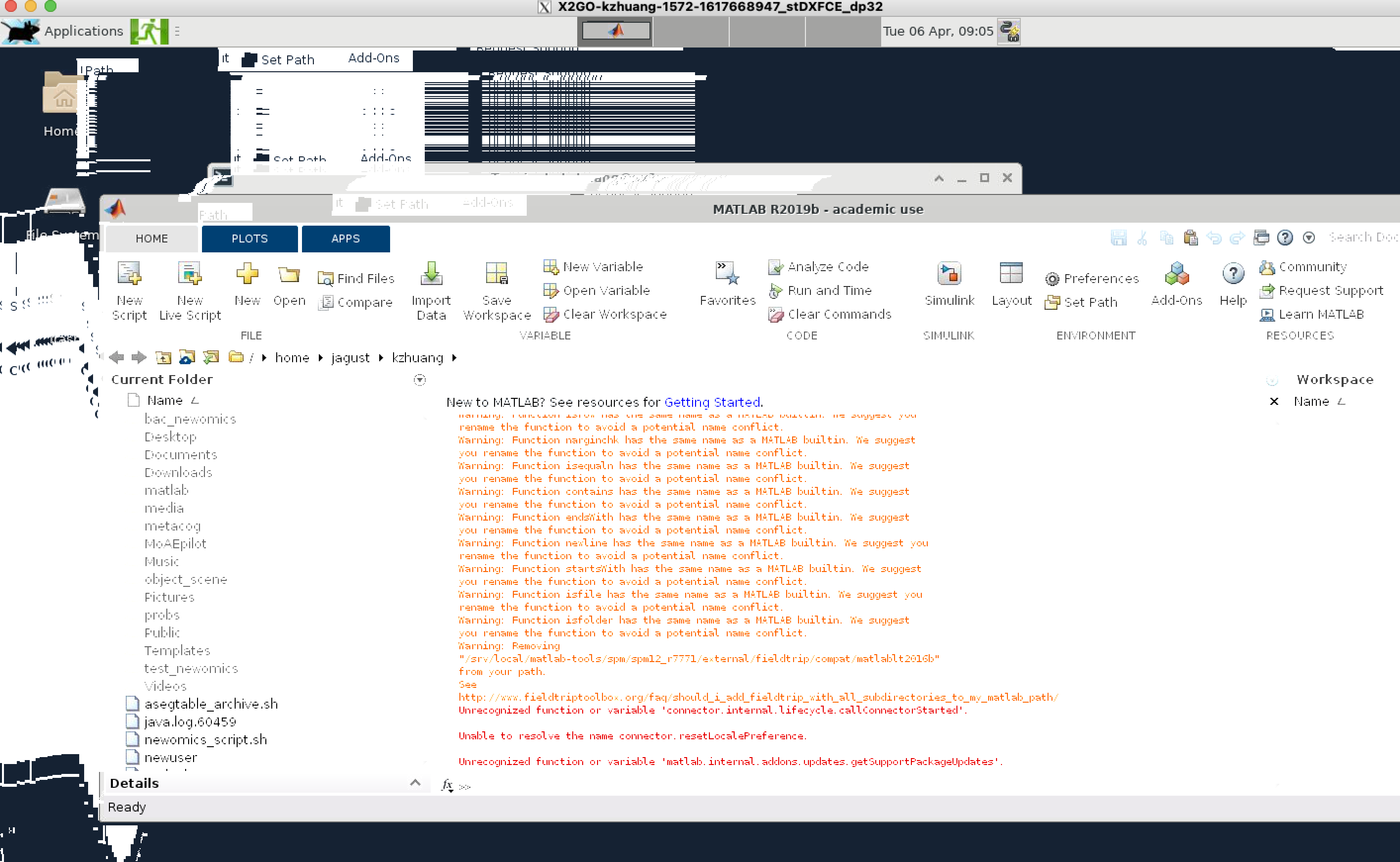This screenshot has height=862, width=1400.
Task: Select the metacog folder
Action: tap(172, 526)
